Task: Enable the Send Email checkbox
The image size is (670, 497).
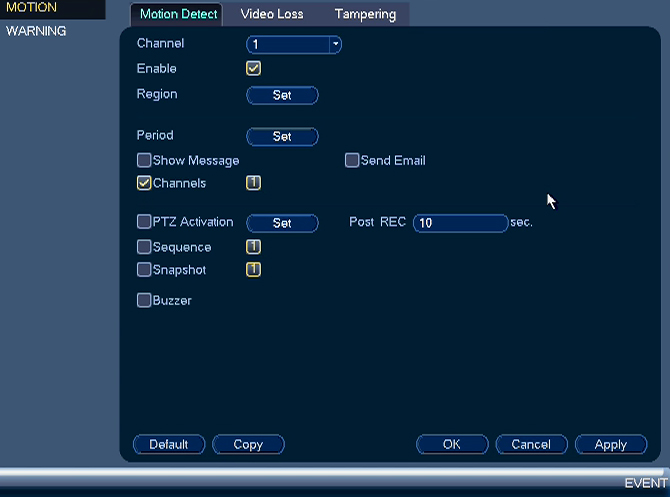Action: pos(352,160)
